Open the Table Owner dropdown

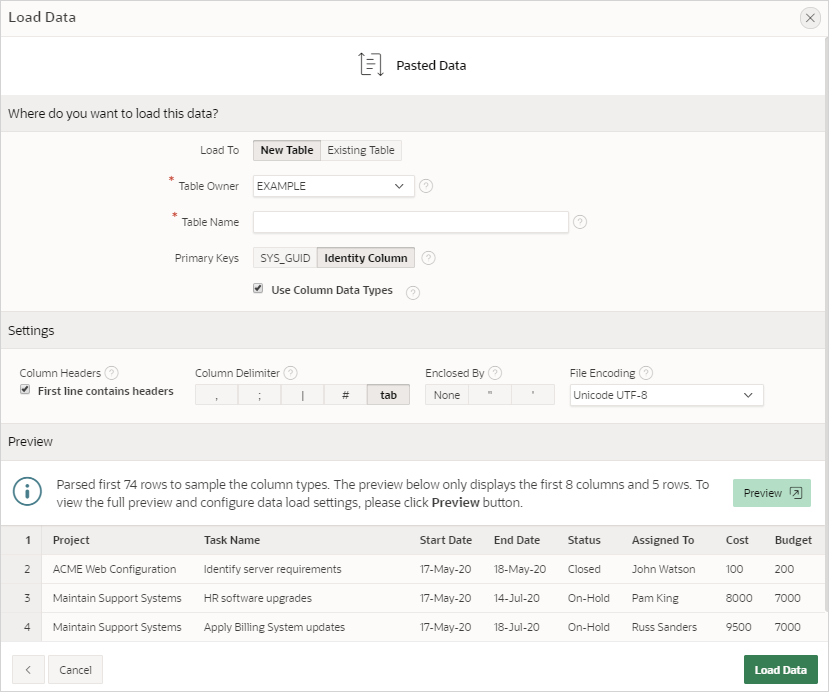click(x=334, y=186)
